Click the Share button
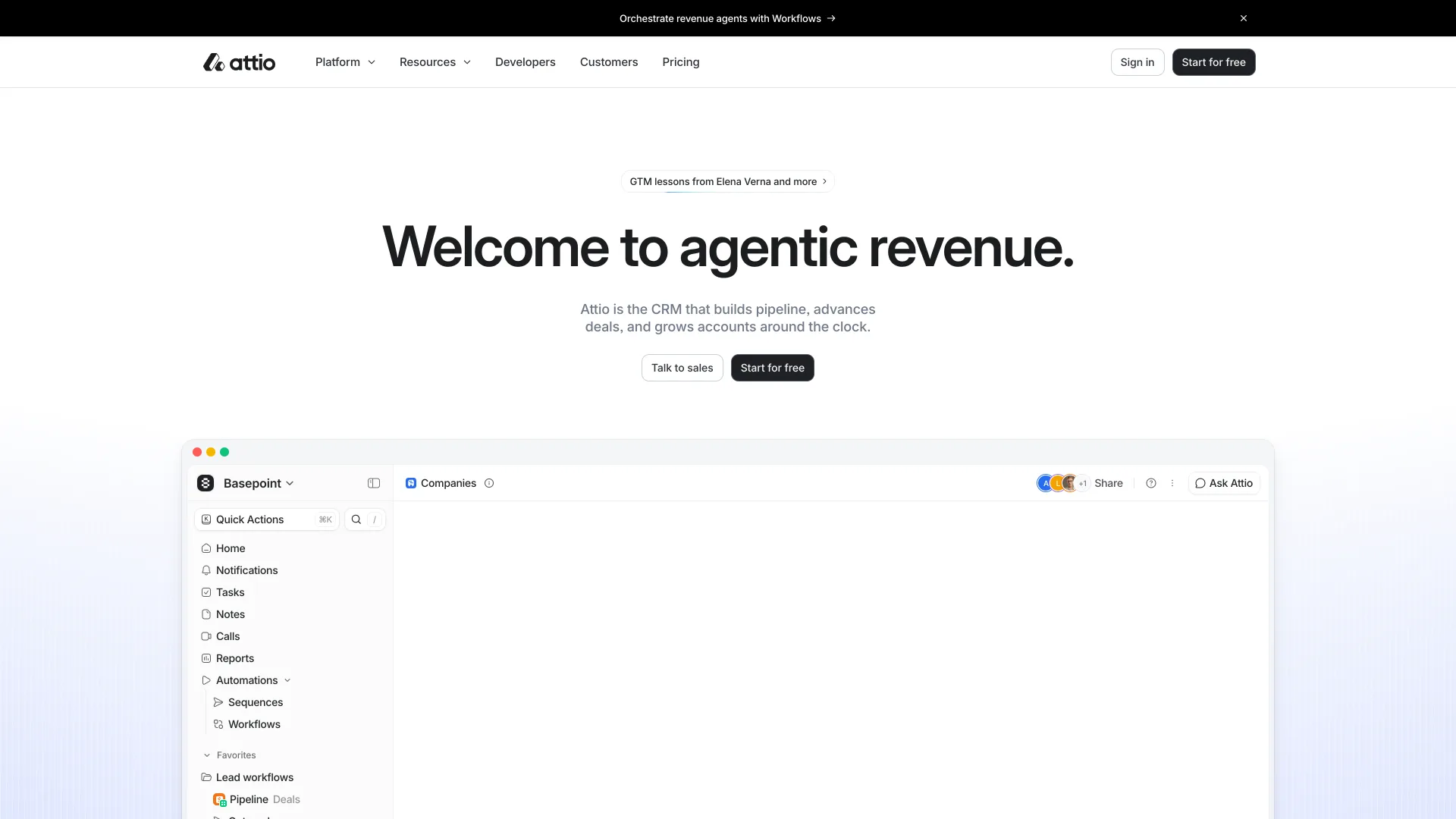This screenshot has height=819, width=1456. pyautogui.click(x=1109, y=483)
